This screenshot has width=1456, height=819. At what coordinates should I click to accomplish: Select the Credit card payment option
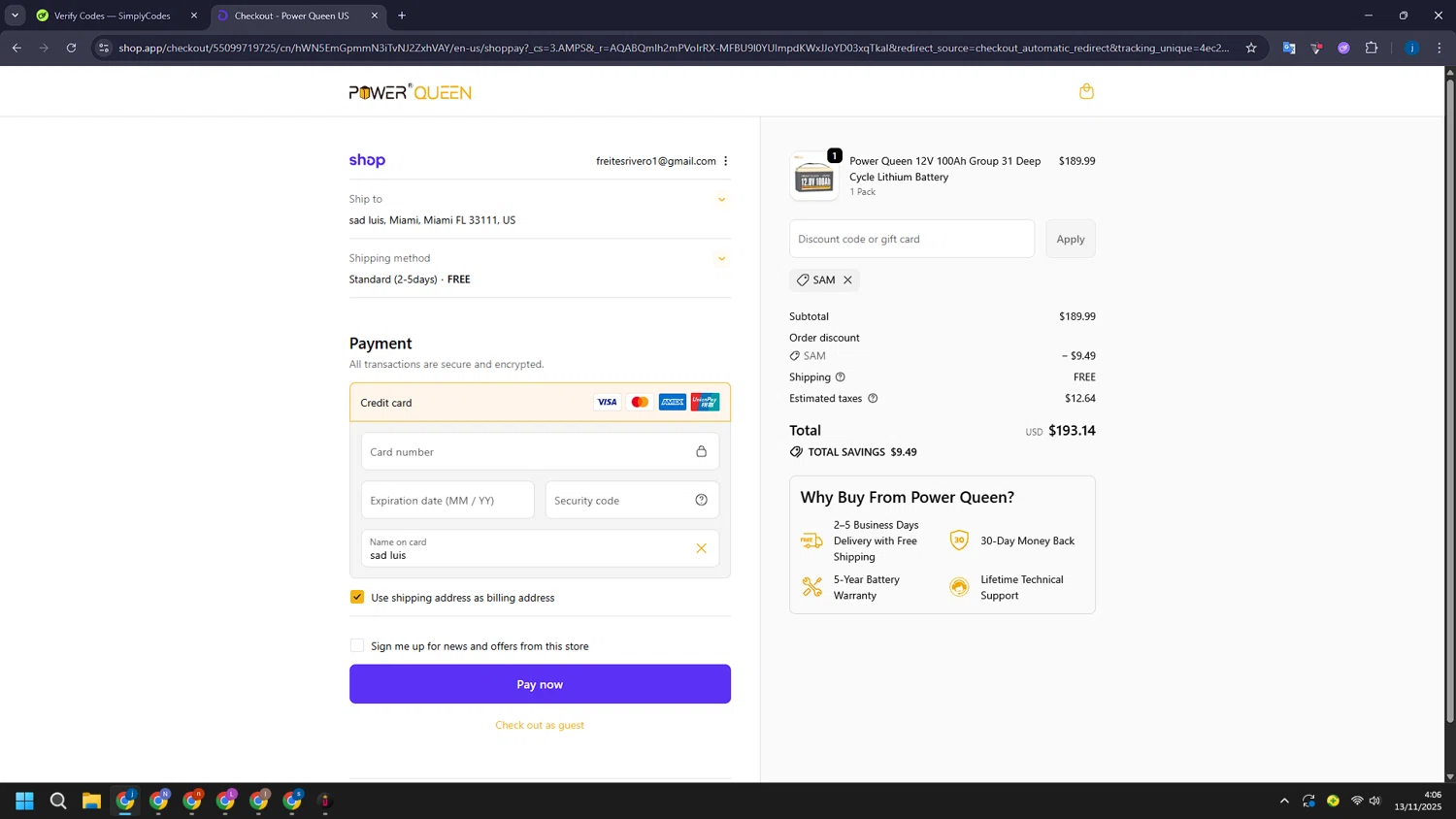tap(540, 402)
